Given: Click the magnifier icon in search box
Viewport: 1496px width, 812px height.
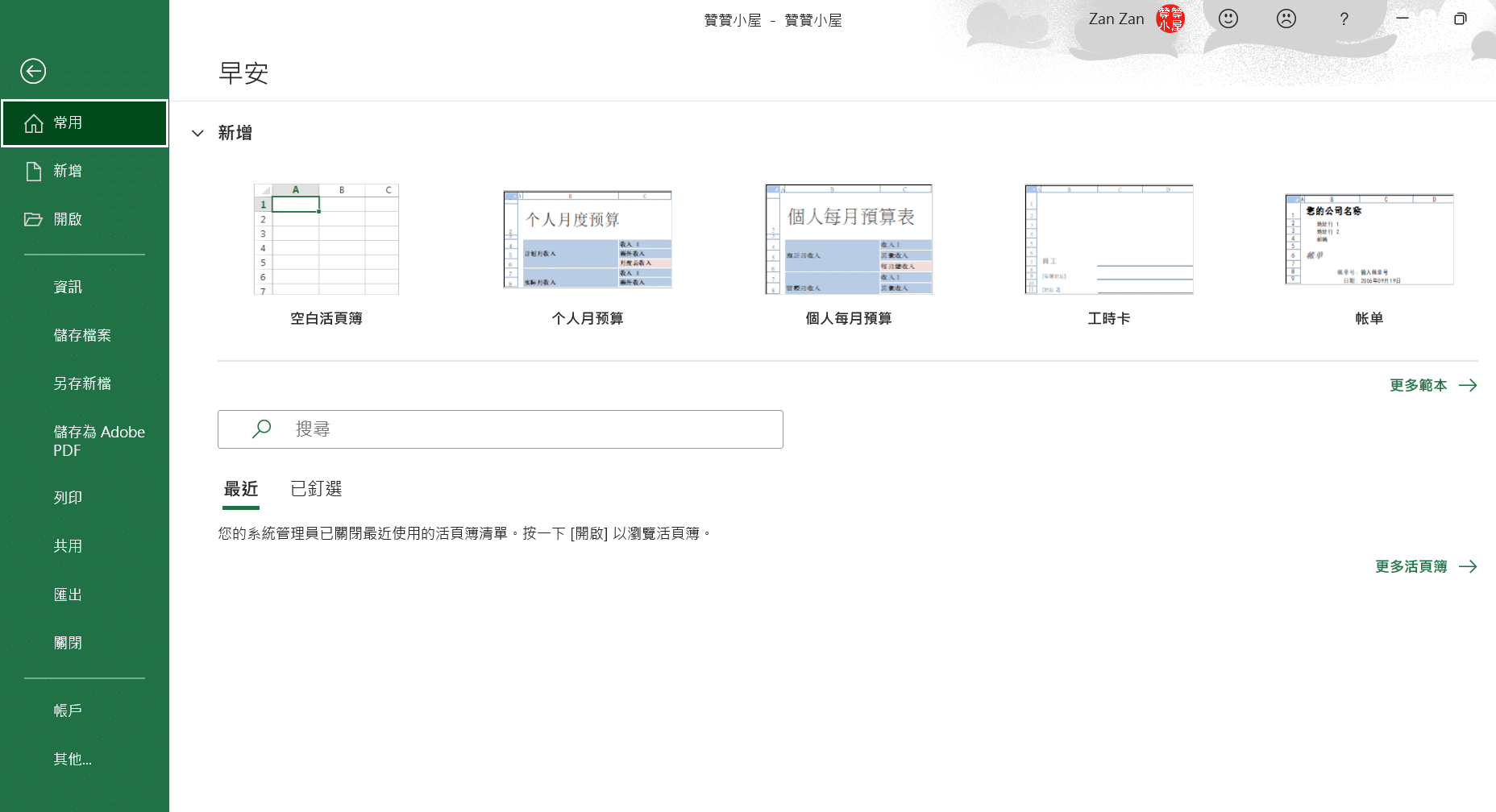Looking at the screenshot, I should point(261,429).
